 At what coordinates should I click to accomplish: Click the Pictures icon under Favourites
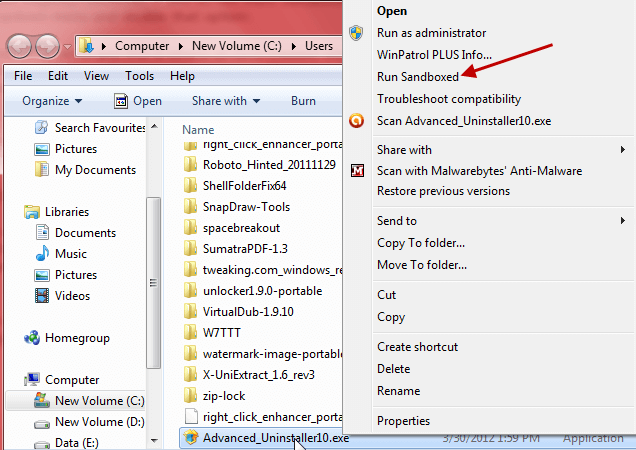(42, 149)
